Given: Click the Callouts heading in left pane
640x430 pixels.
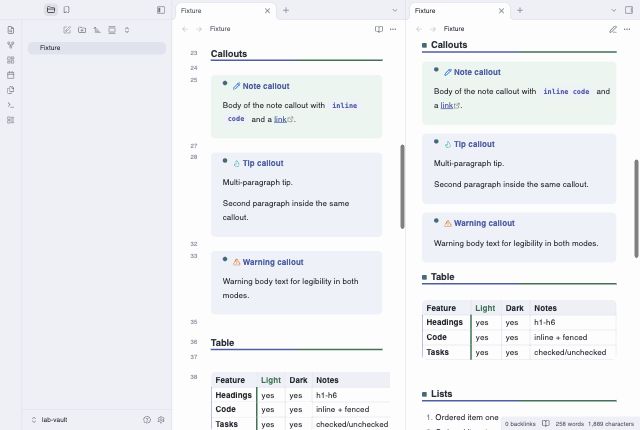Looking at the screenshot, I should tap(229, 54).
